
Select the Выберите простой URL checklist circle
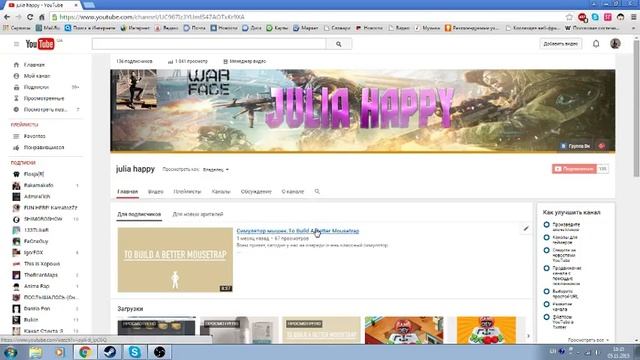coord(547,291)
